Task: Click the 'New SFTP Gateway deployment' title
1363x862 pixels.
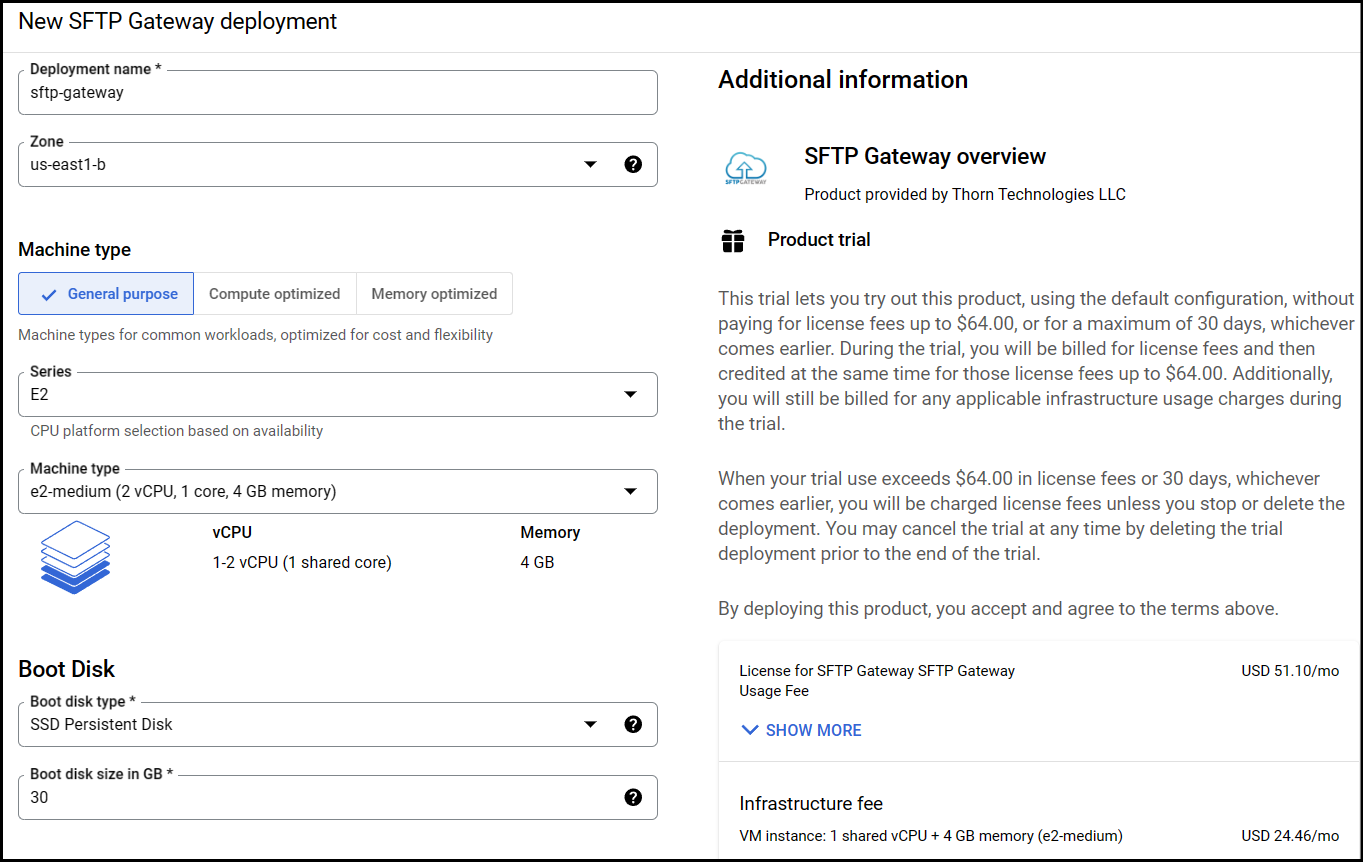Action: coord(178,21)
